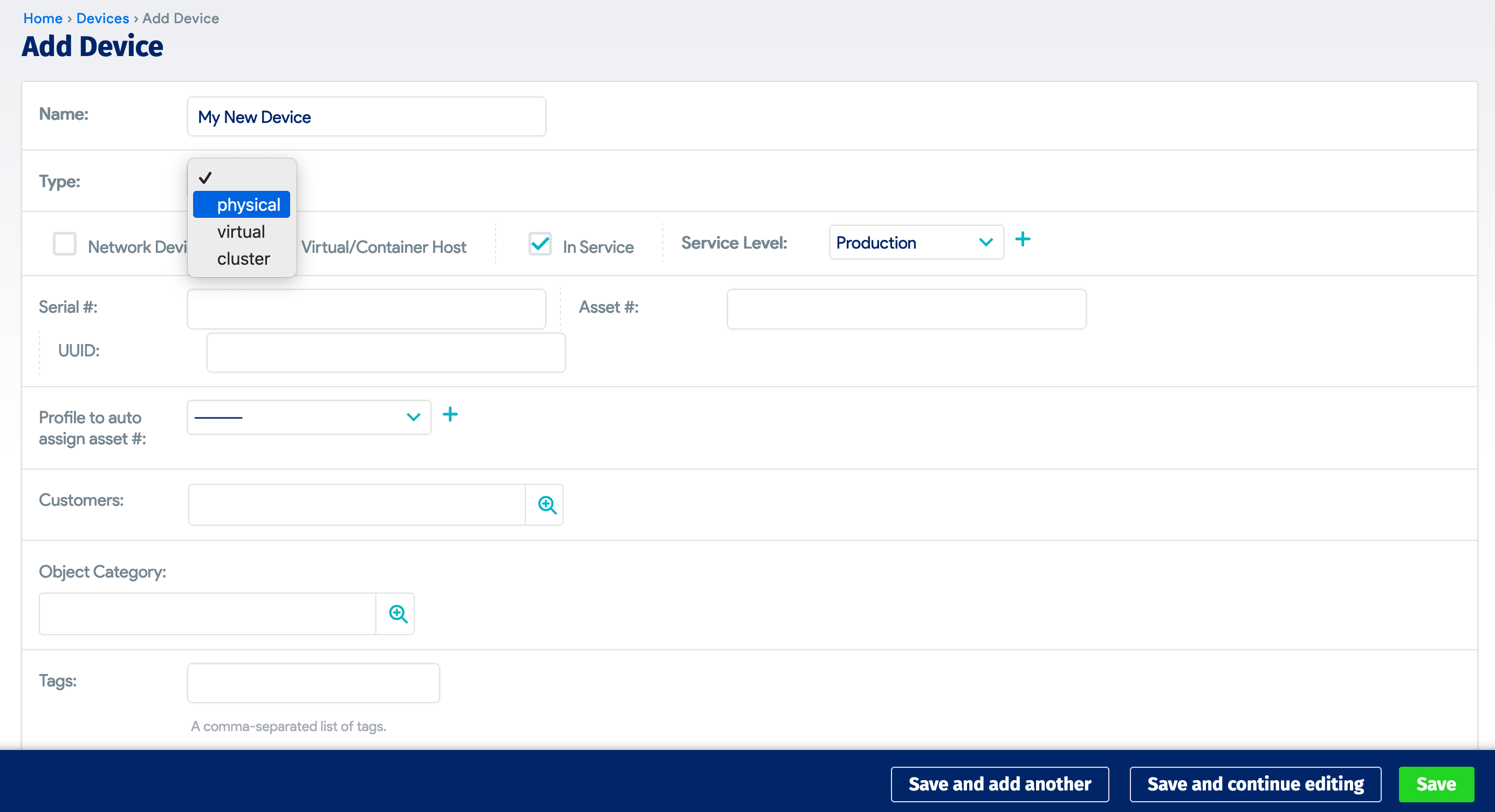The height and width of the screenshot is (812, 1495).
Task: Pick cluster from the Type options
Action: [x=243, y=259]
